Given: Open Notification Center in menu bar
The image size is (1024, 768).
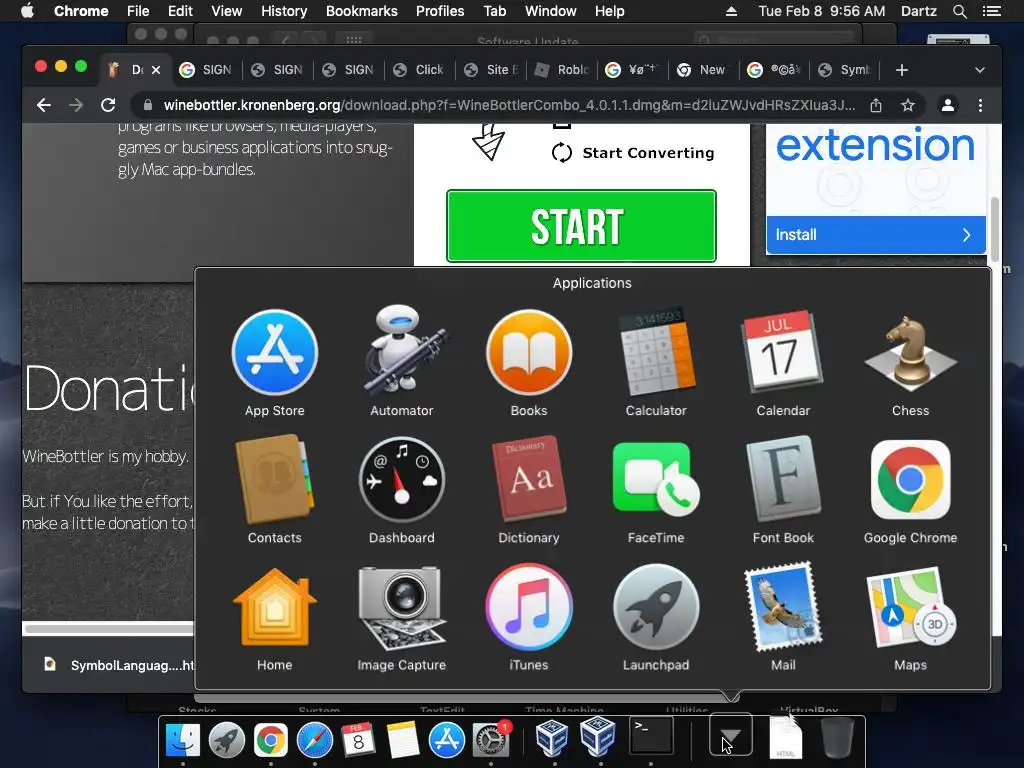Looking at the screenshot, I should [x=991, y=11].
